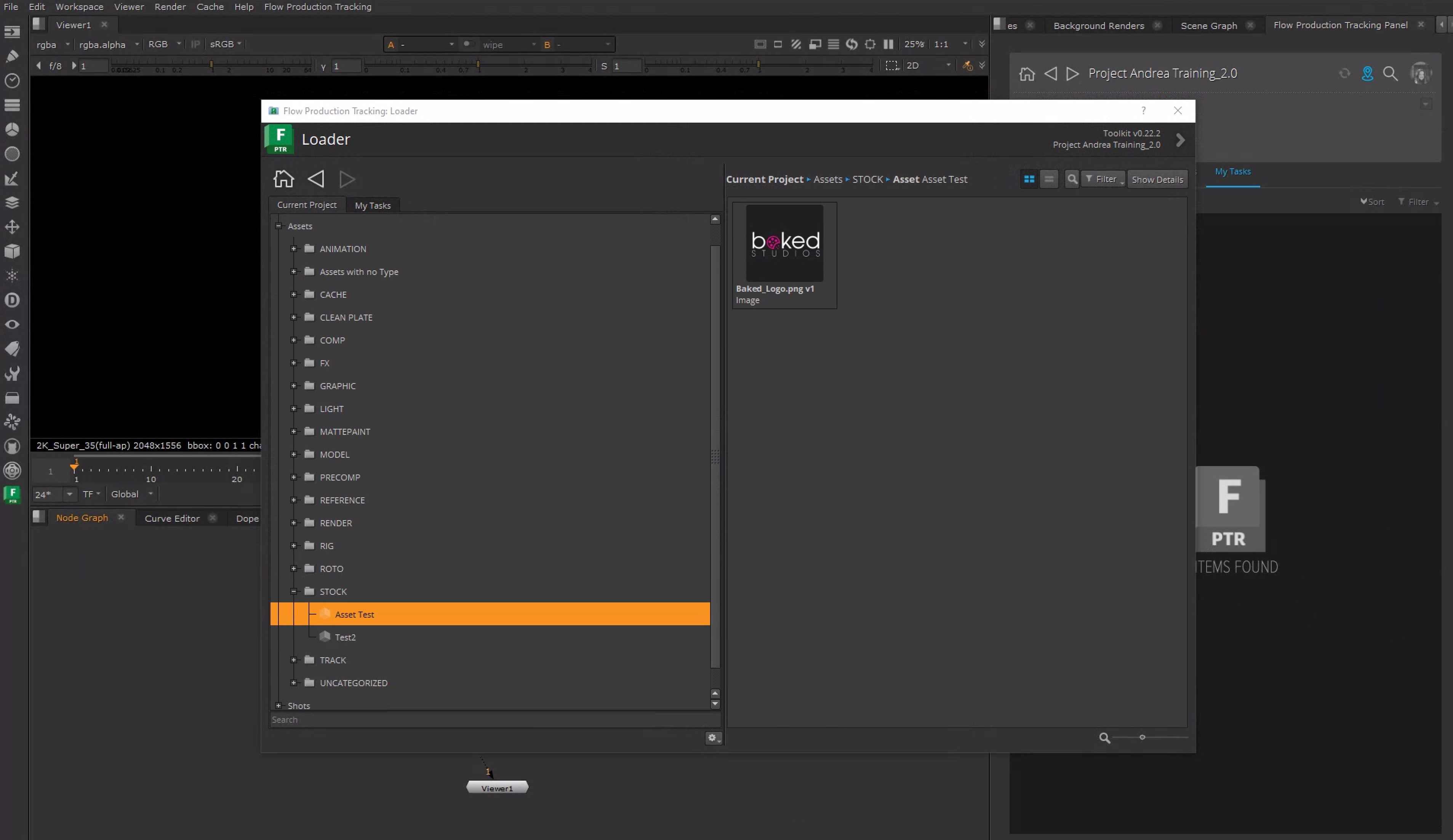This screenshot has height=840, width=1453.
Task: Switch to My Tasks tab in Loader
Action: click(373, 206)
